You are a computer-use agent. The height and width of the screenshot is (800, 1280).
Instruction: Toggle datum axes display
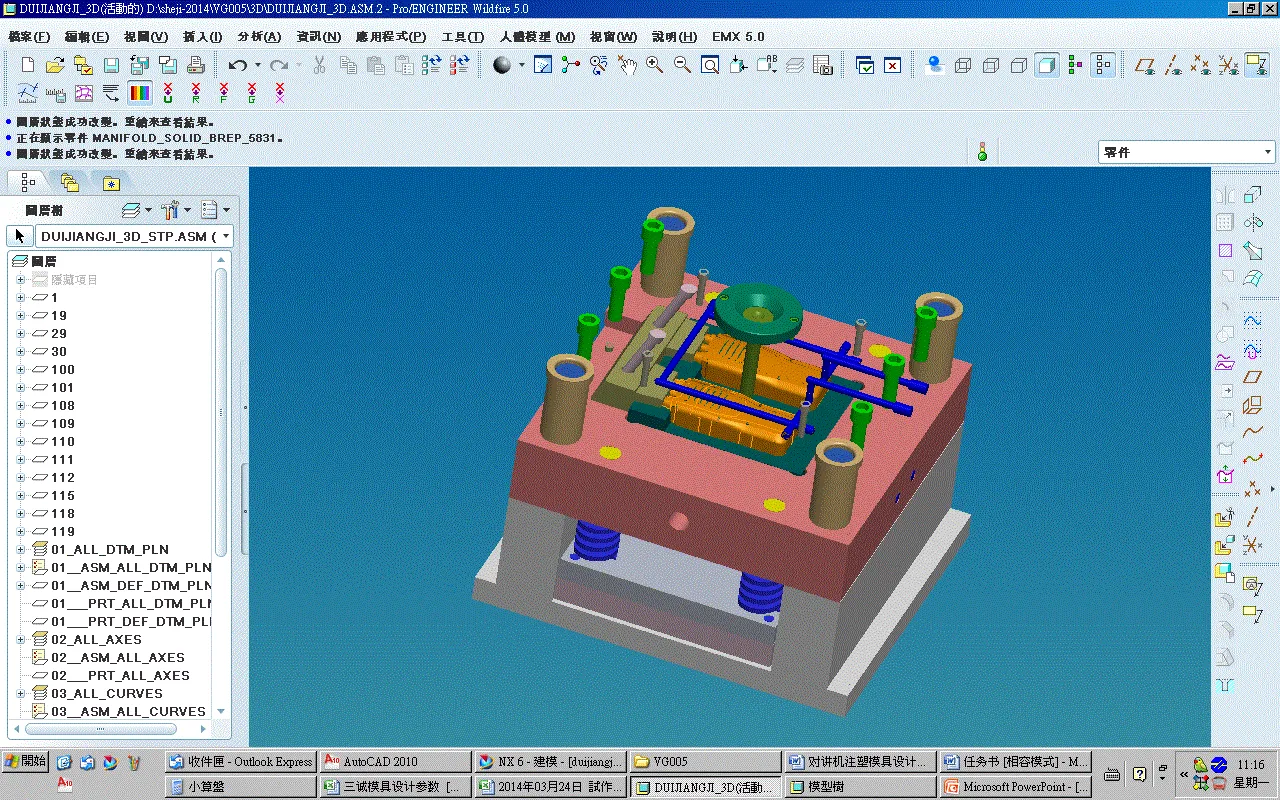pyautogui.click(x=1173, y=65)
